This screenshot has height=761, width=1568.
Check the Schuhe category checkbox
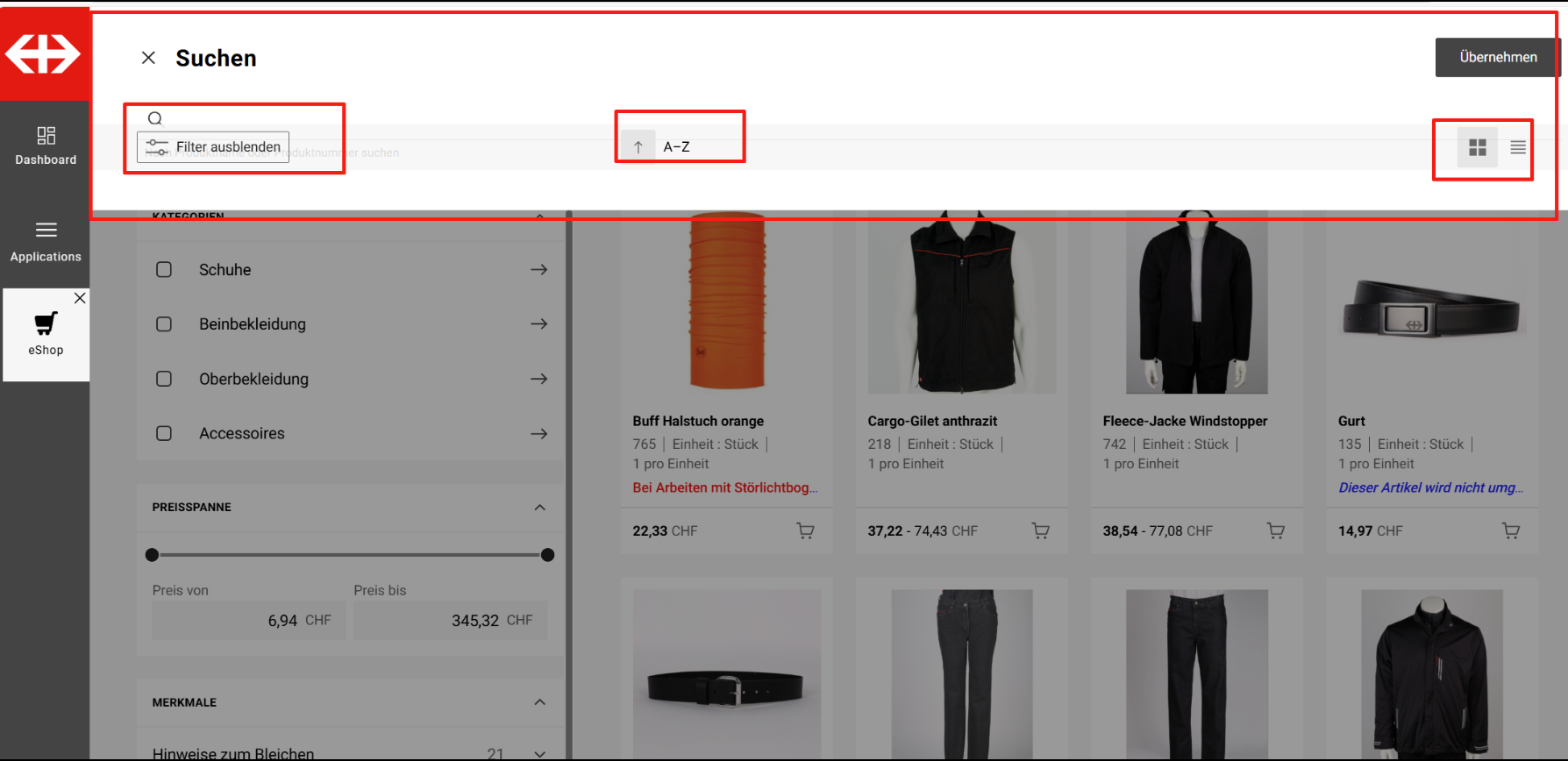[164, 270]
